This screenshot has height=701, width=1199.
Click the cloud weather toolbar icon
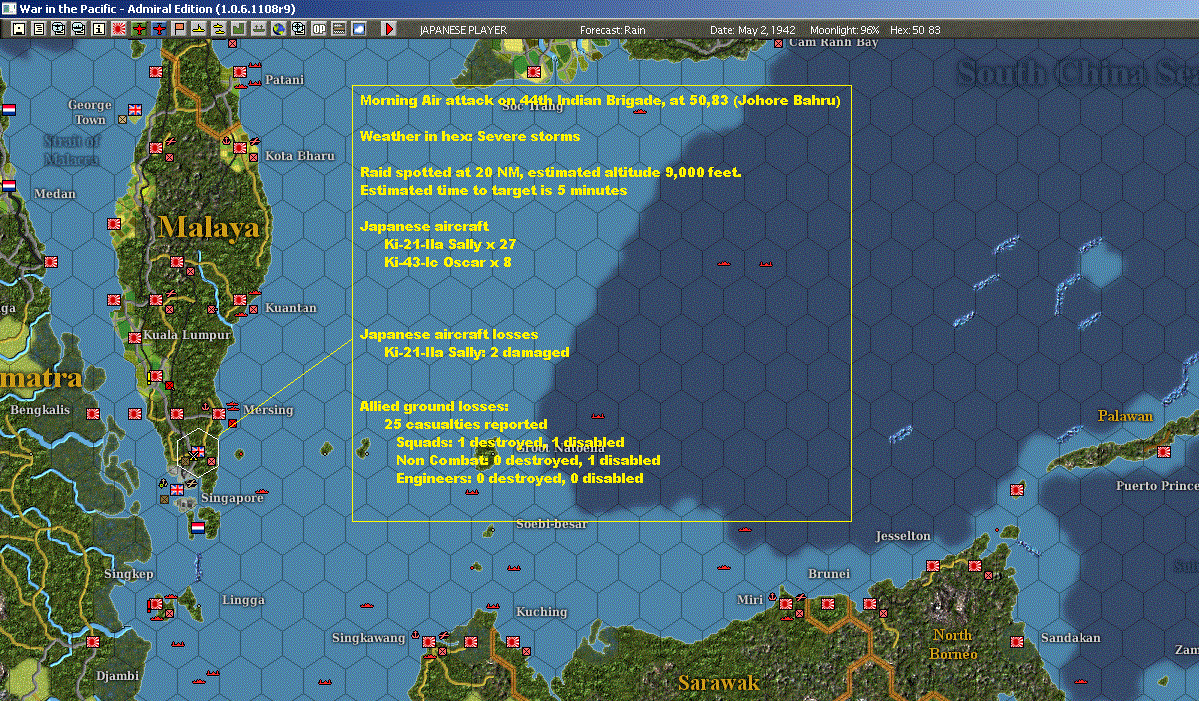click(358, 29)
